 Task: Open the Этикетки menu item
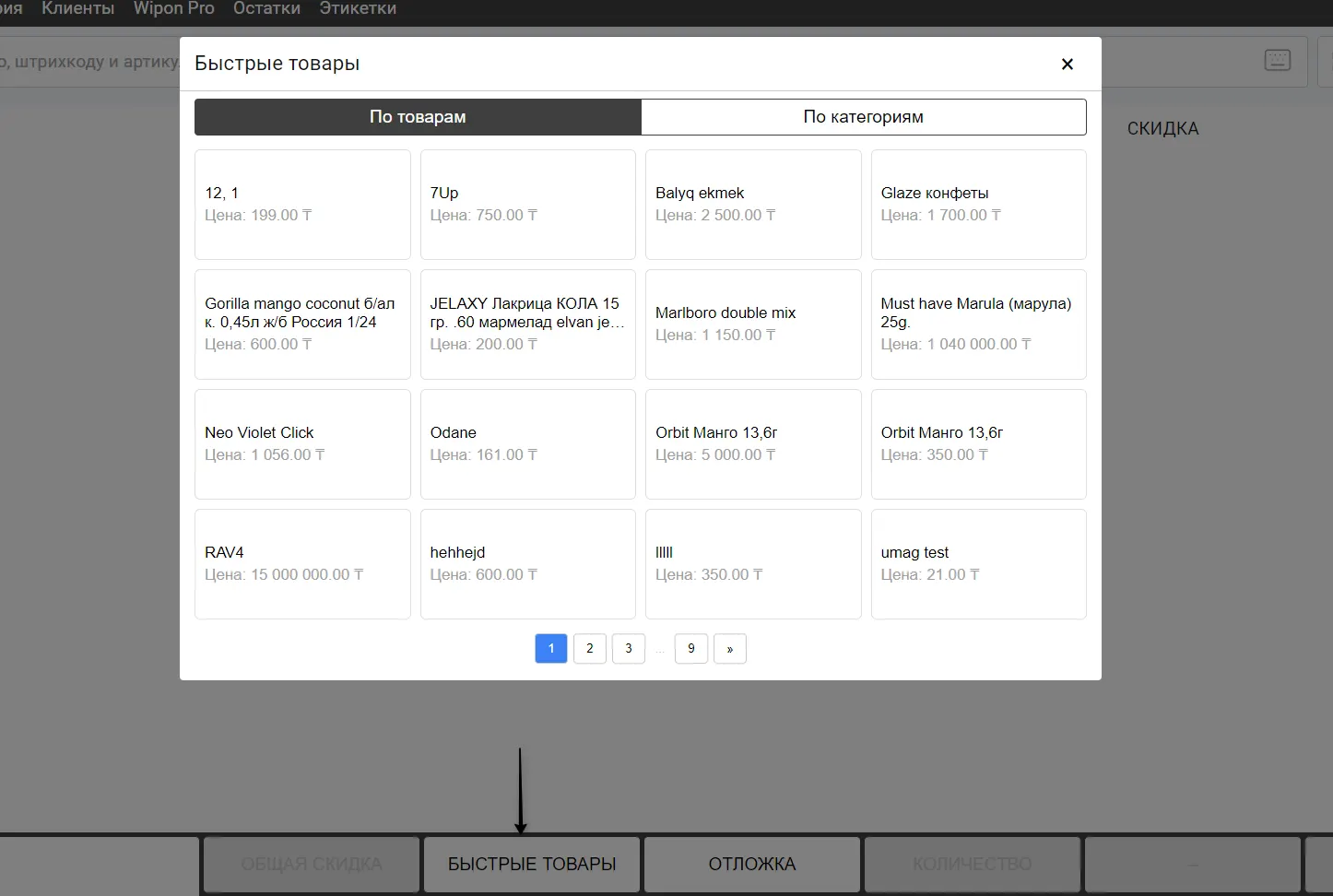pos(358,9)
